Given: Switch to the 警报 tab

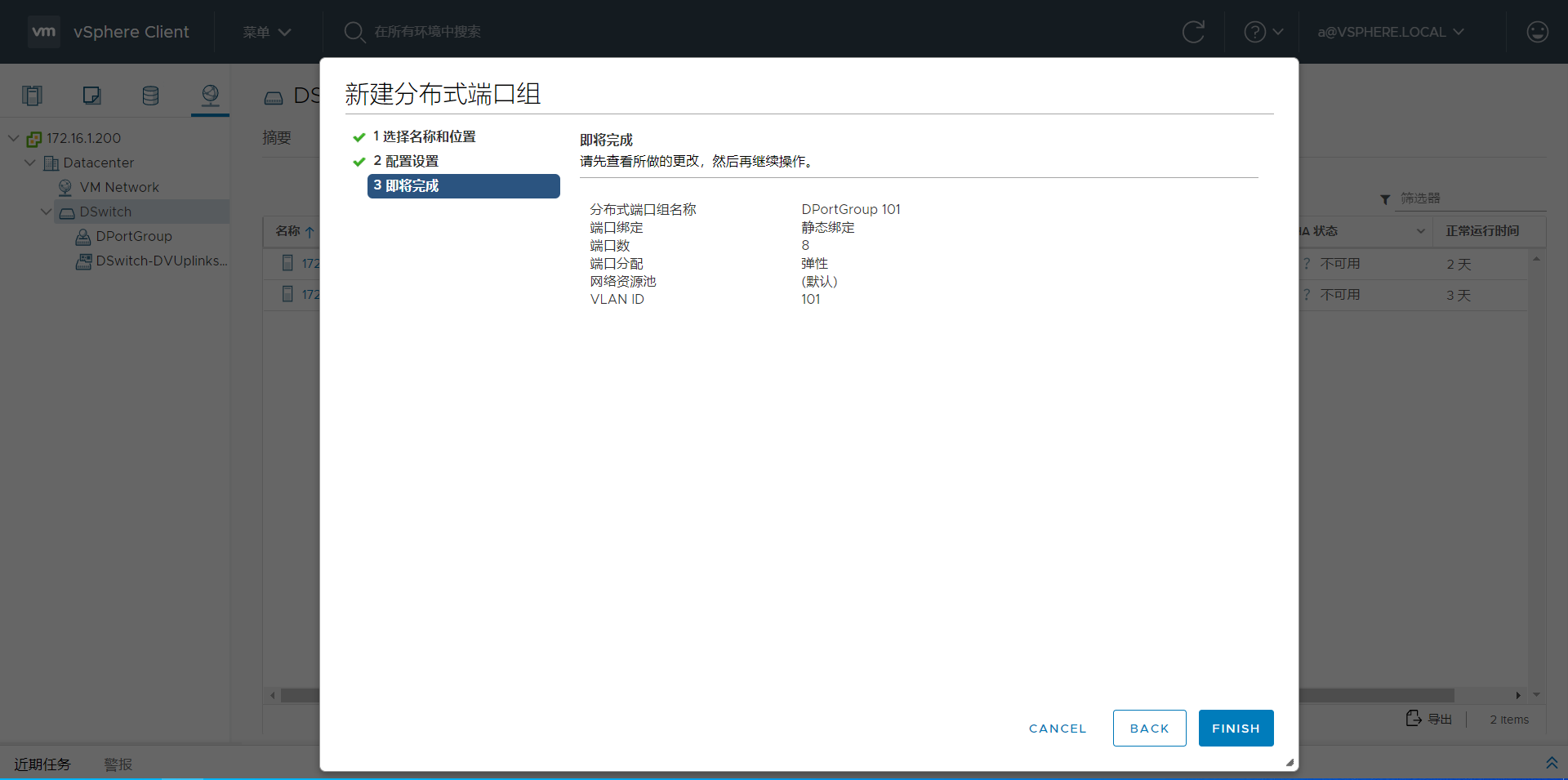Looking at the screenshot, I should (118, 764).
